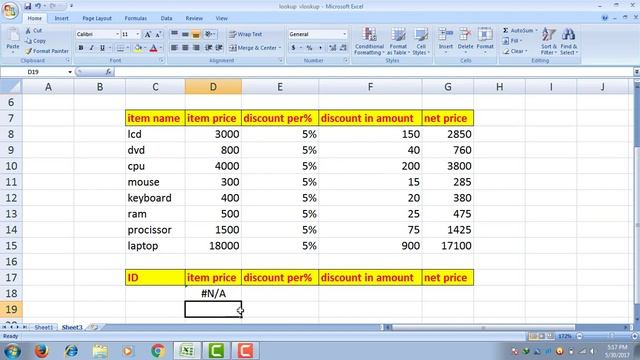Align cell text to the left
Viewport: 640px width, 360px height.
pyautogui.click(x=174, y=48)
